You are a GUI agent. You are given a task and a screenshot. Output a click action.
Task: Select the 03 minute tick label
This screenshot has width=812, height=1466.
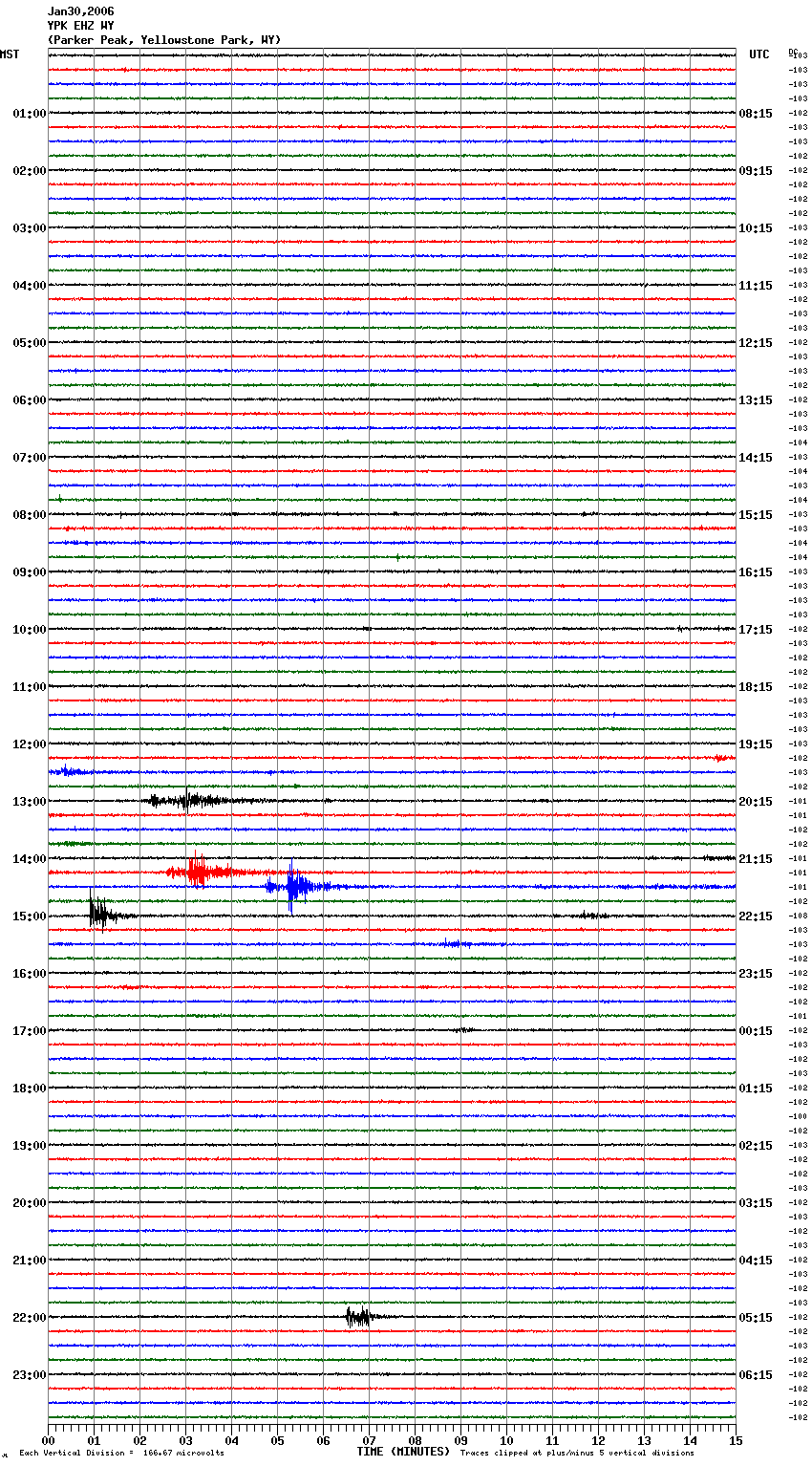coord(185,1440)
